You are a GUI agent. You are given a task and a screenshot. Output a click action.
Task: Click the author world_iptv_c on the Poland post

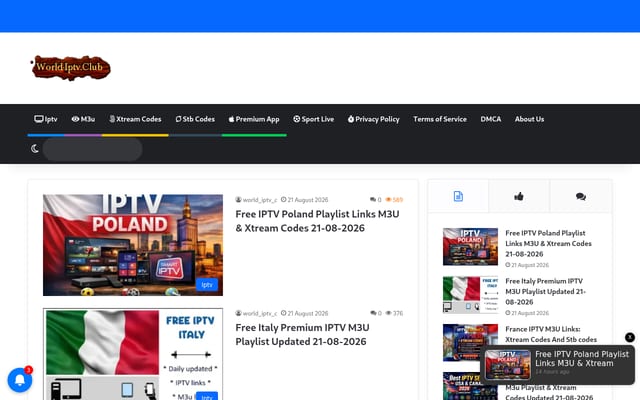coord(256,200)
